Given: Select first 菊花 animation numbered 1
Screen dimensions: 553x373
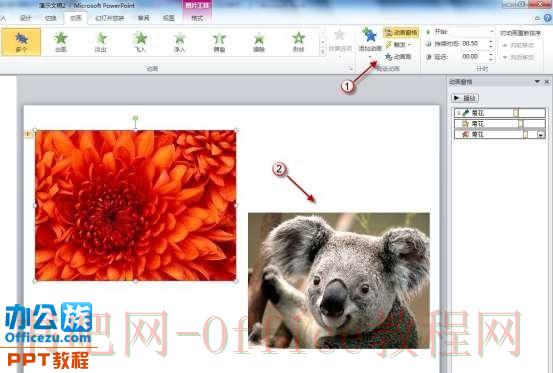Looking at the screenshot, I should click(x=499, y=113).
